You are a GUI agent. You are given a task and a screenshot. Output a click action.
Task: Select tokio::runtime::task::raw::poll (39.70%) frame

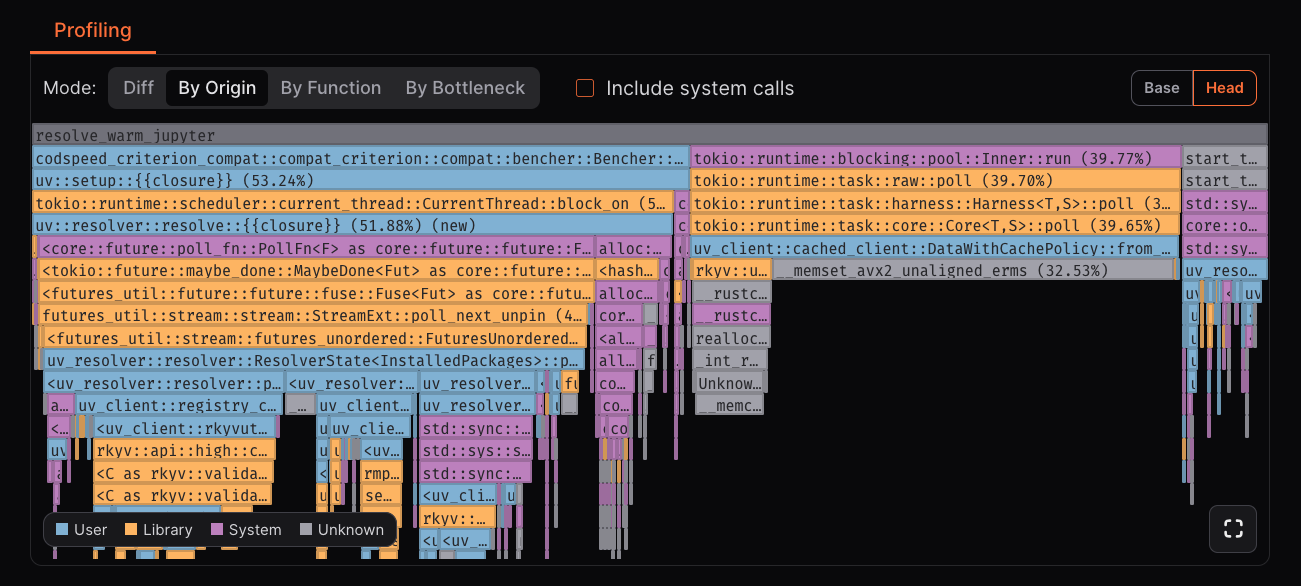click(936, 181)
